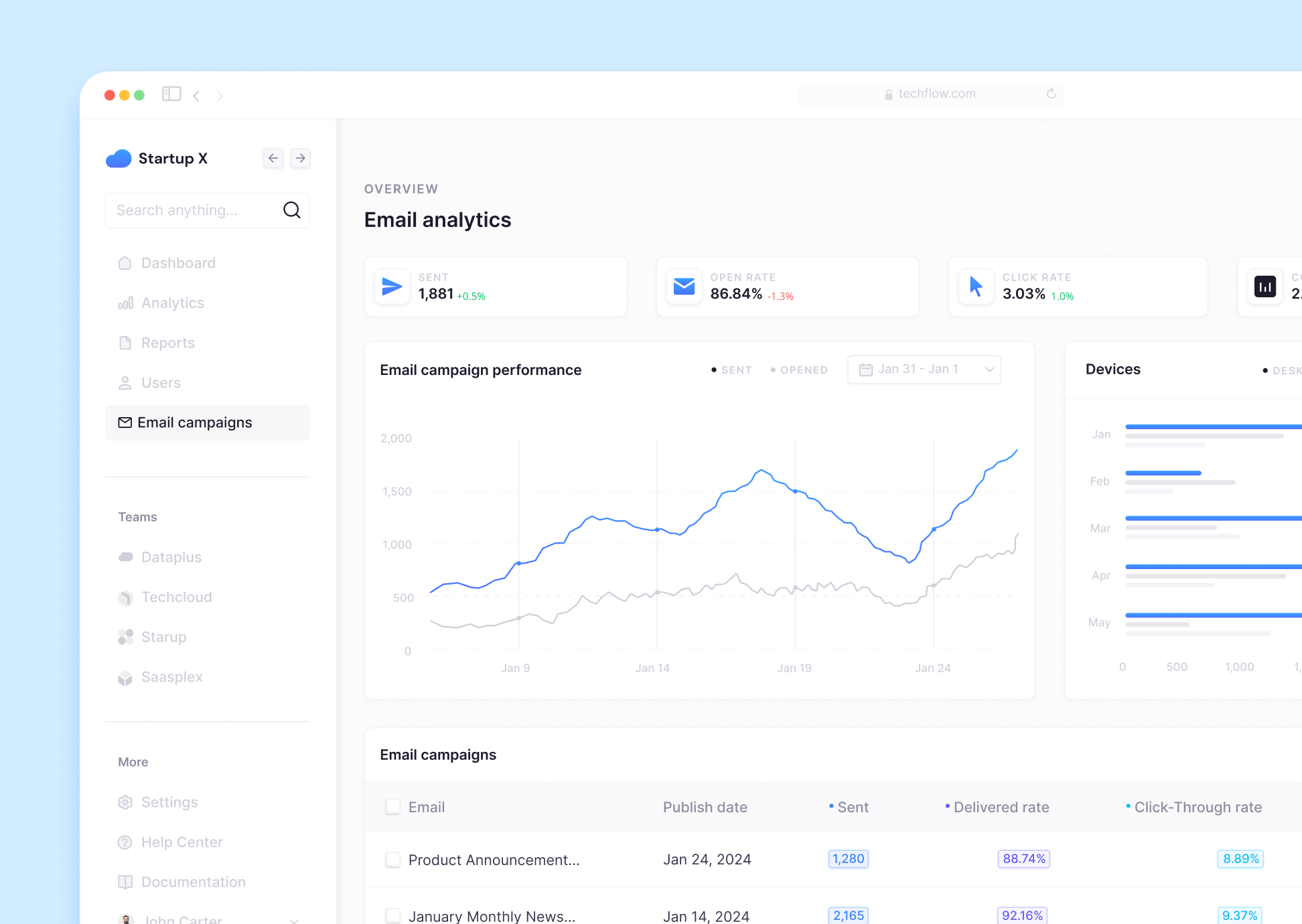Sort by the Click-Through rate column header
Viewport: 1302px width, 924px height.
click(x=1193, y=807)
